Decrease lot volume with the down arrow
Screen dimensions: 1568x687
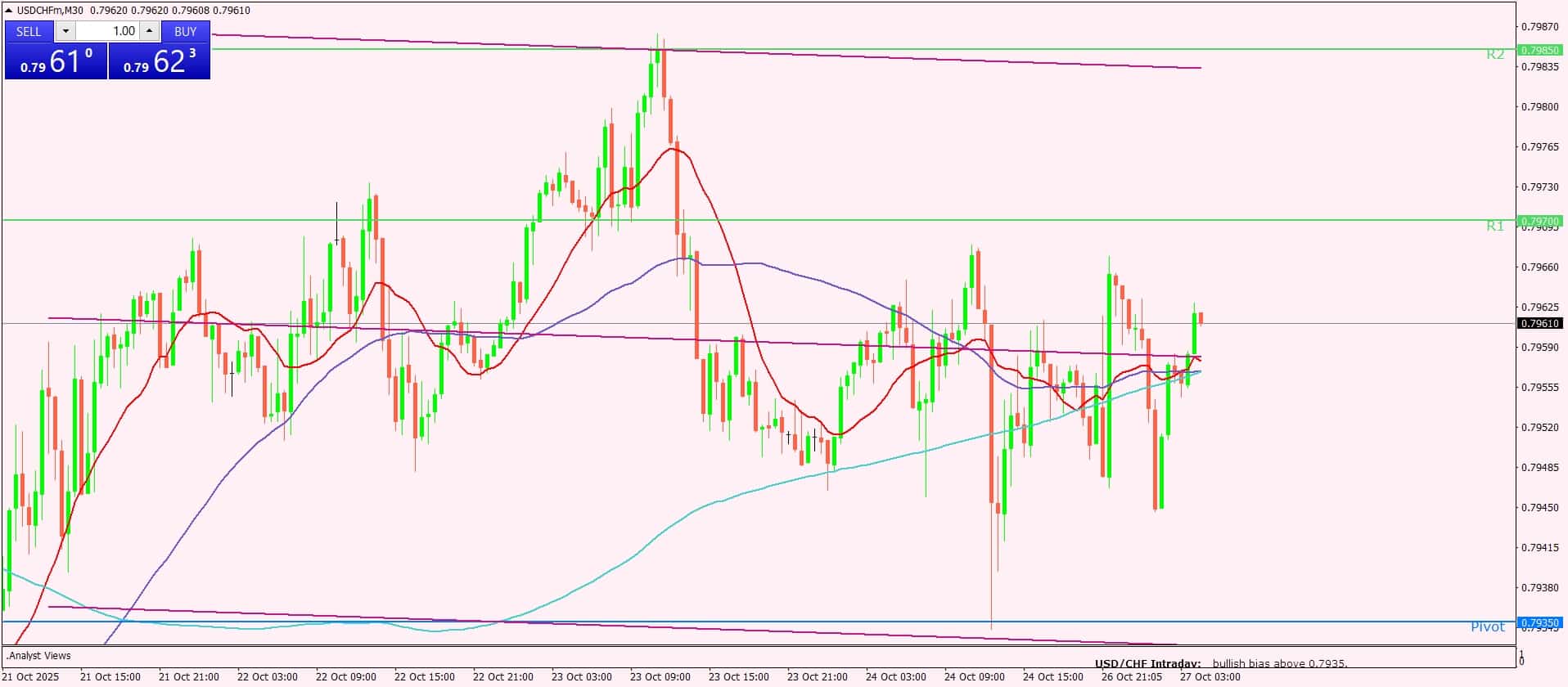point(65,31)
